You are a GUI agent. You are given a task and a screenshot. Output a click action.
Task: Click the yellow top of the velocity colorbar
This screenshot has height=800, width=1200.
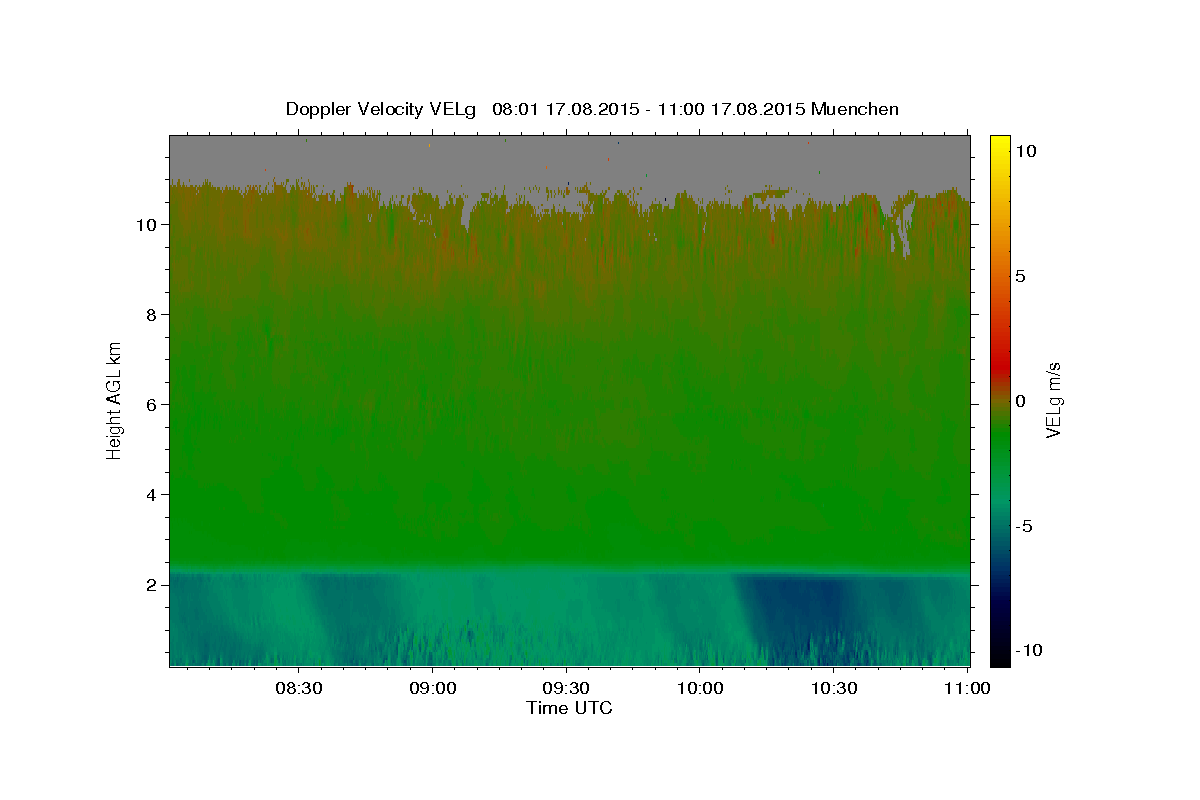[x=999, y=142]
